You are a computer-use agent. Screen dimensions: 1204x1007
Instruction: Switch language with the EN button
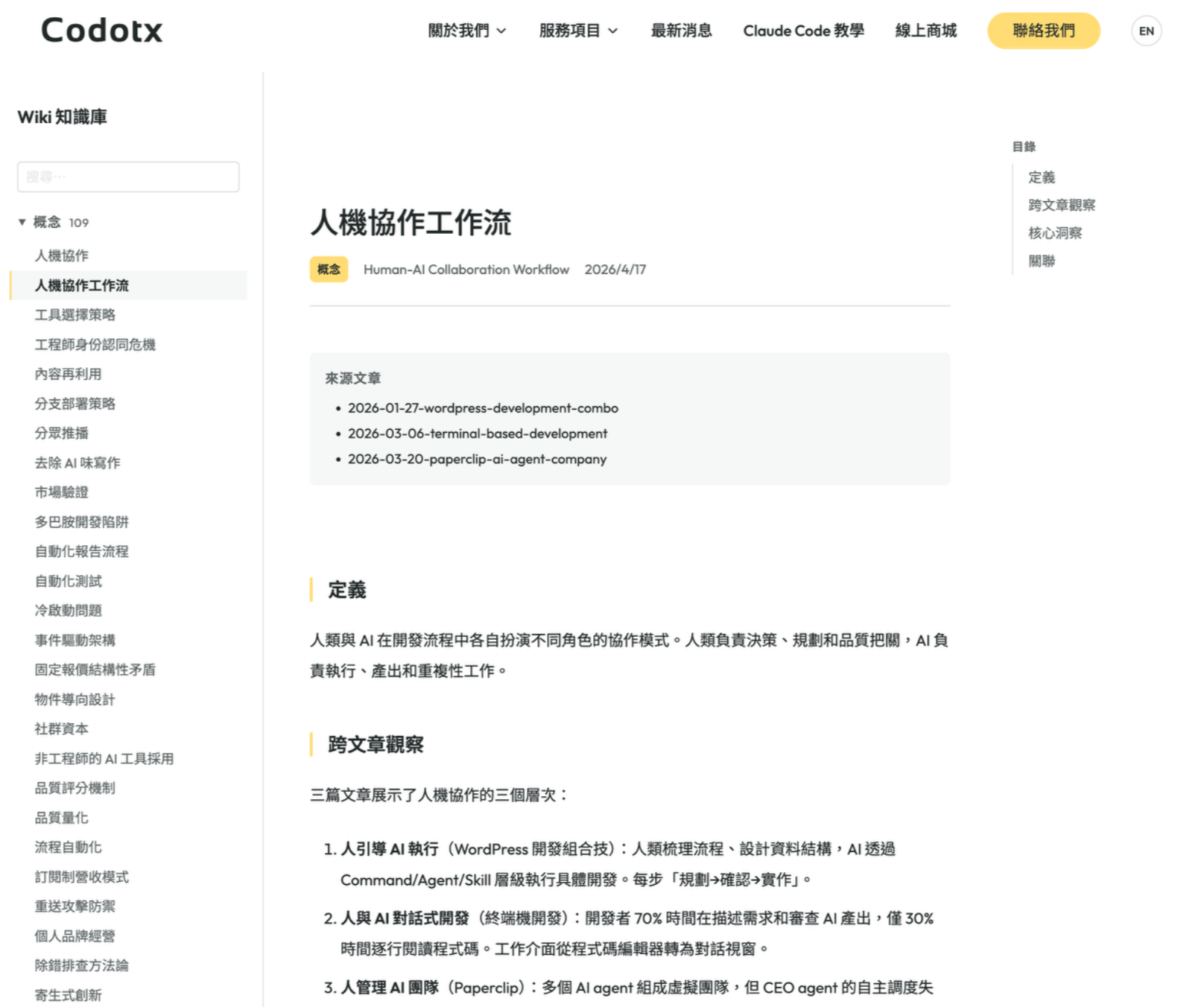tap(1146, 31)
